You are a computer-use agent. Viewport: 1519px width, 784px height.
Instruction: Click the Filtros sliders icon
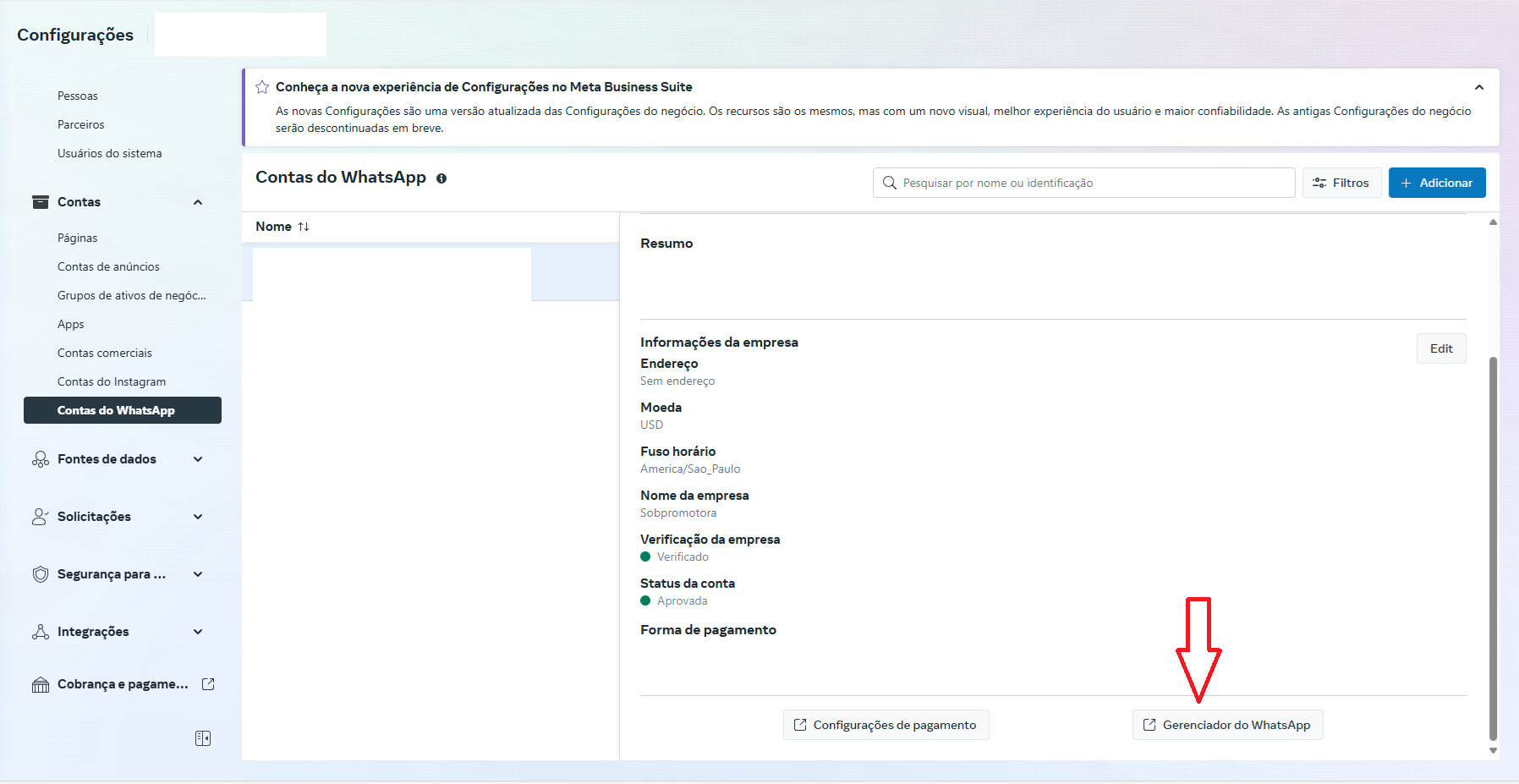(1319, 183)
